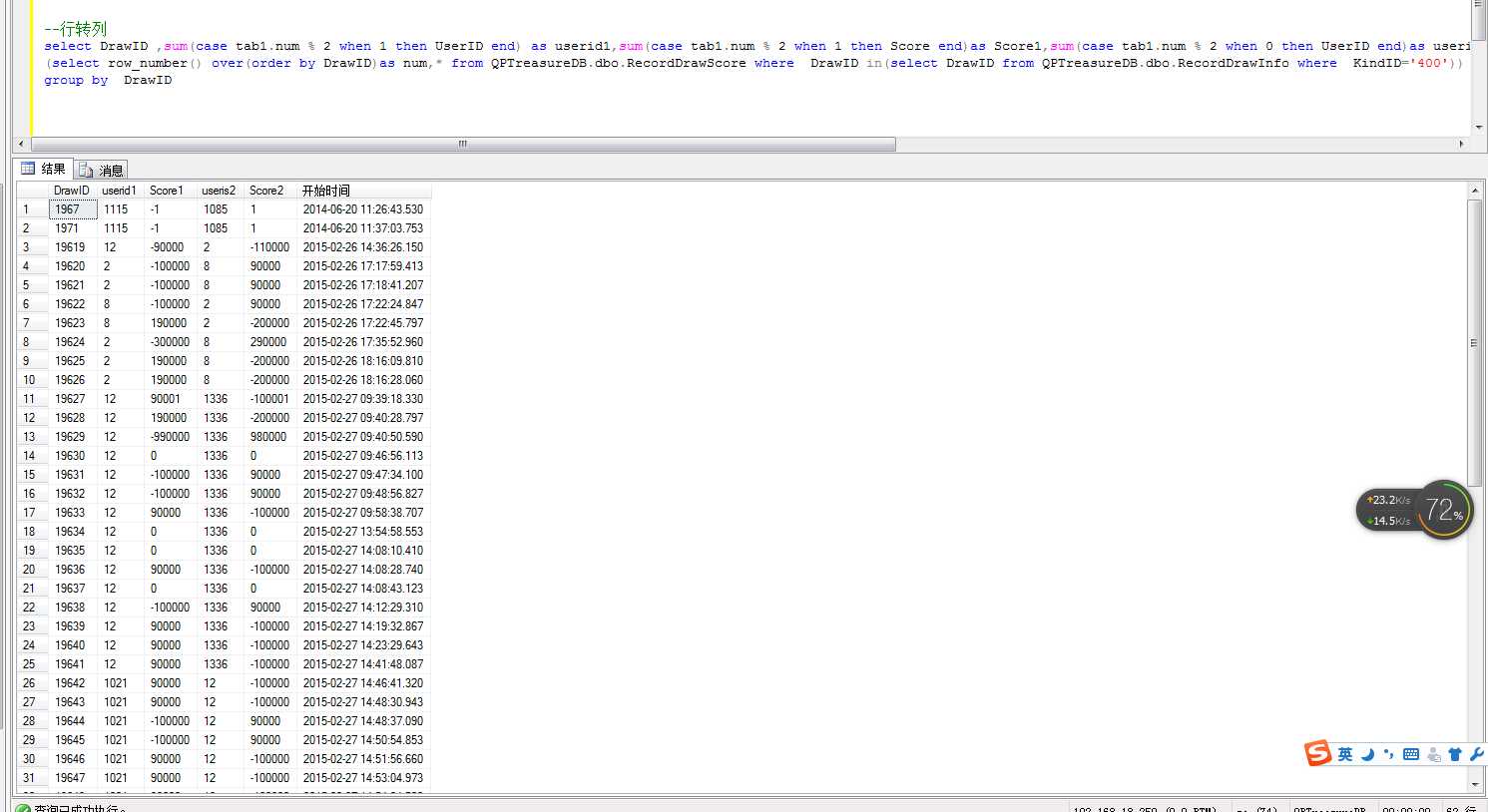Click the time cell 2014-06-20 11:37:03.753
Viewport: 1488px width, 812px height.
[x=364, y=228]
